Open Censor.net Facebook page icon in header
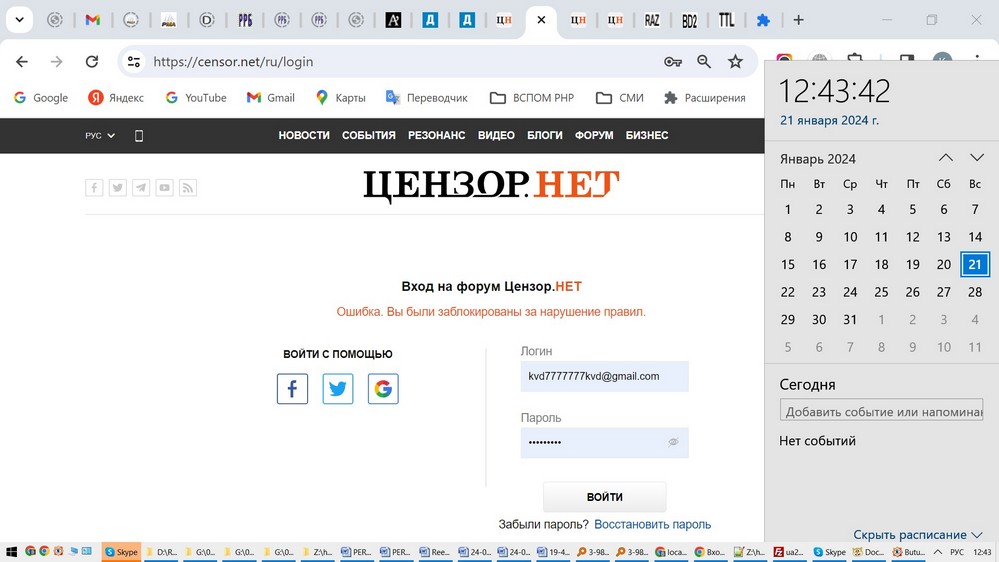Viewport: 999px width, 562px height. click(x=94, y=187)
